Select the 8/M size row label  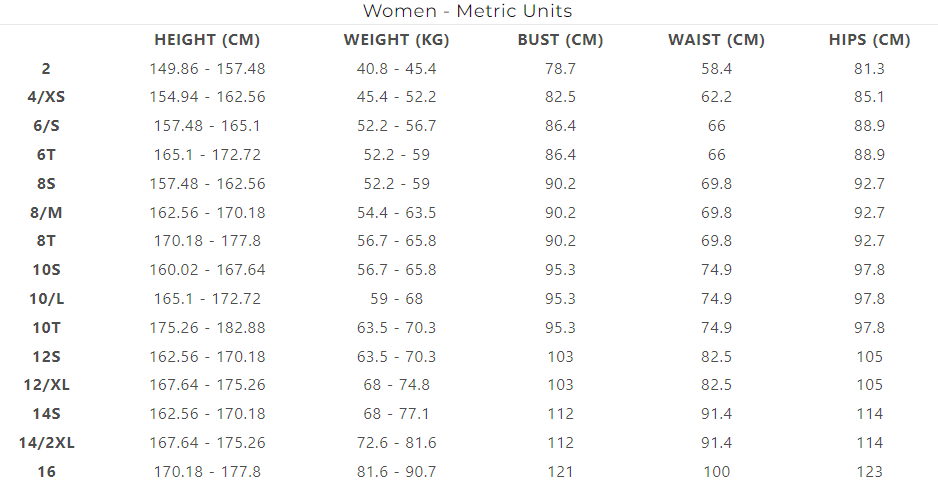[x=46, y=212]
